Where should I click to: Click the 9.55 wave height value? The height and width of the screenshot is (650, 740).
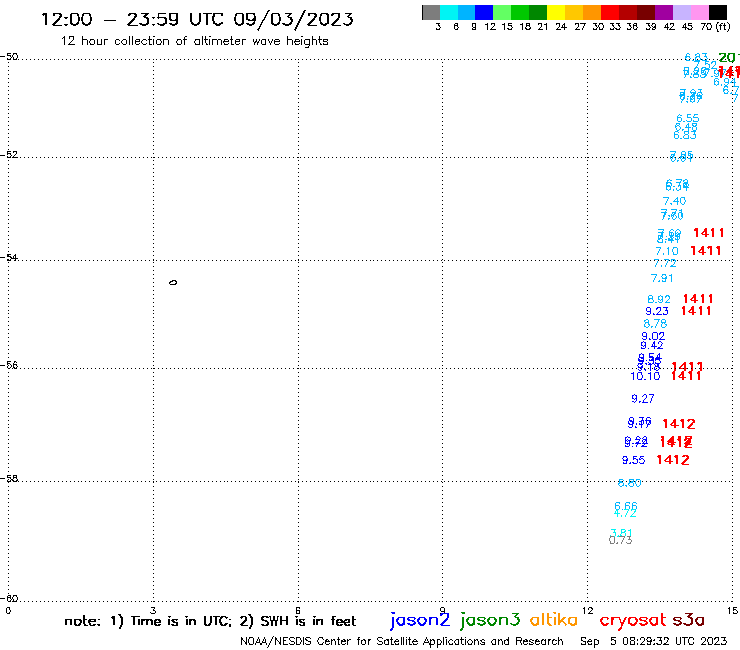633,460
